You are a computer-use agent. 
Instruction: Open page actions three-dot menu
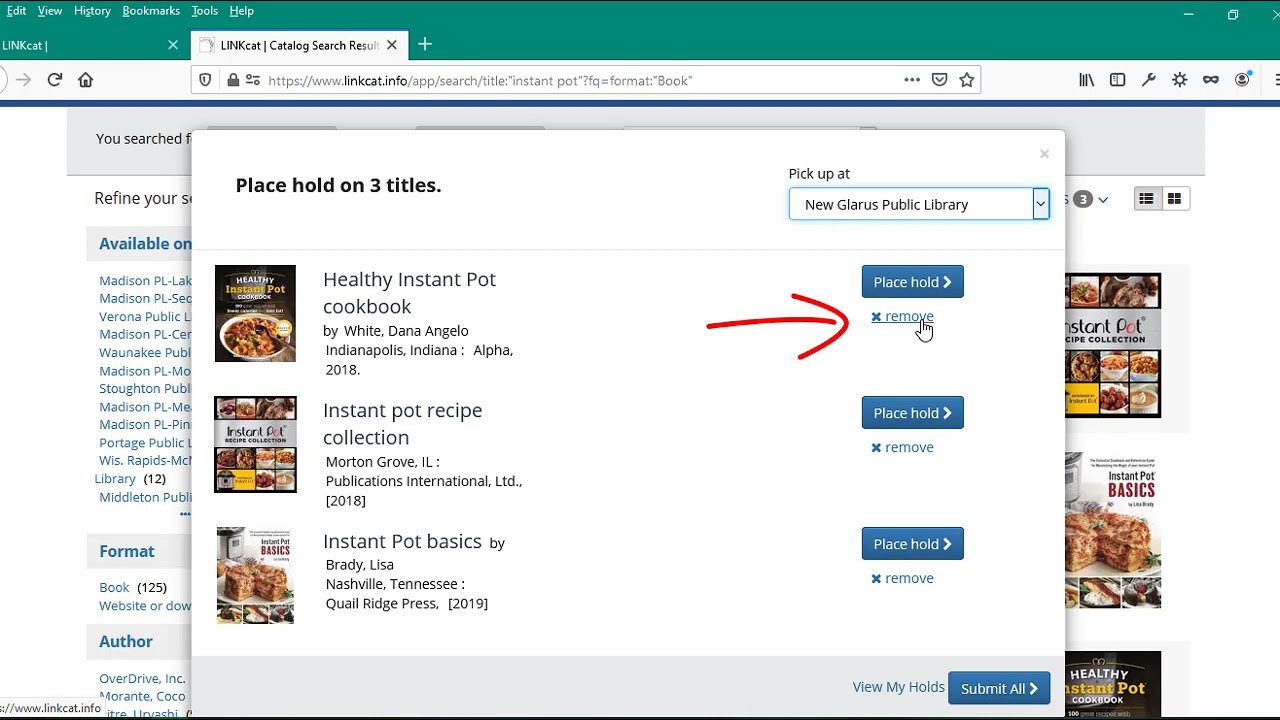[912, 80]
